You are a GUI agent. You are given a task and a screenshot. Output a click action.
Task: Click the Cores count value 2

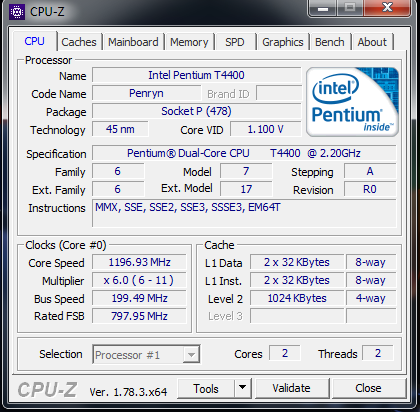point(285,353)
